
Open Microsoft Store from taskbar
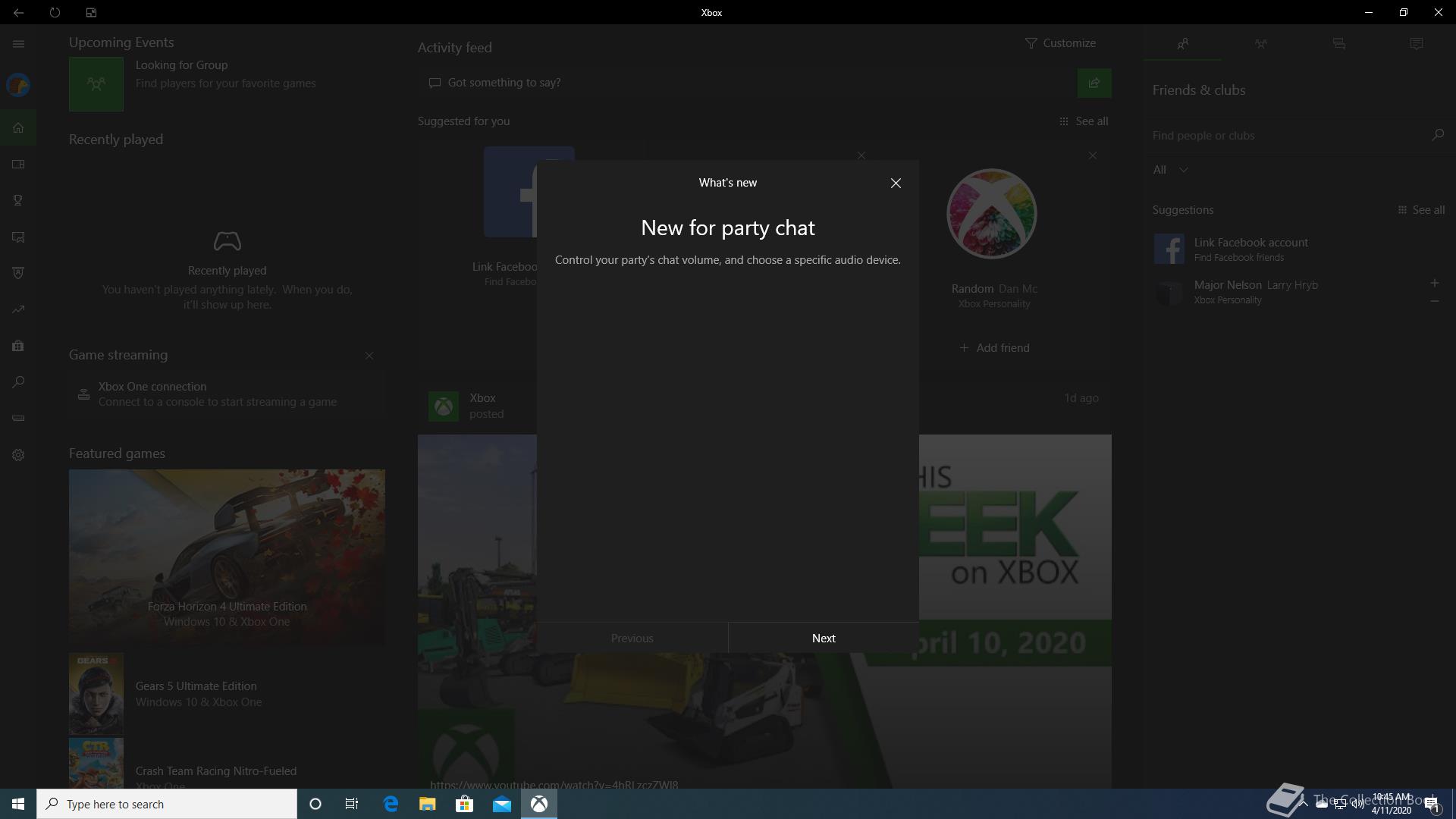464,804
